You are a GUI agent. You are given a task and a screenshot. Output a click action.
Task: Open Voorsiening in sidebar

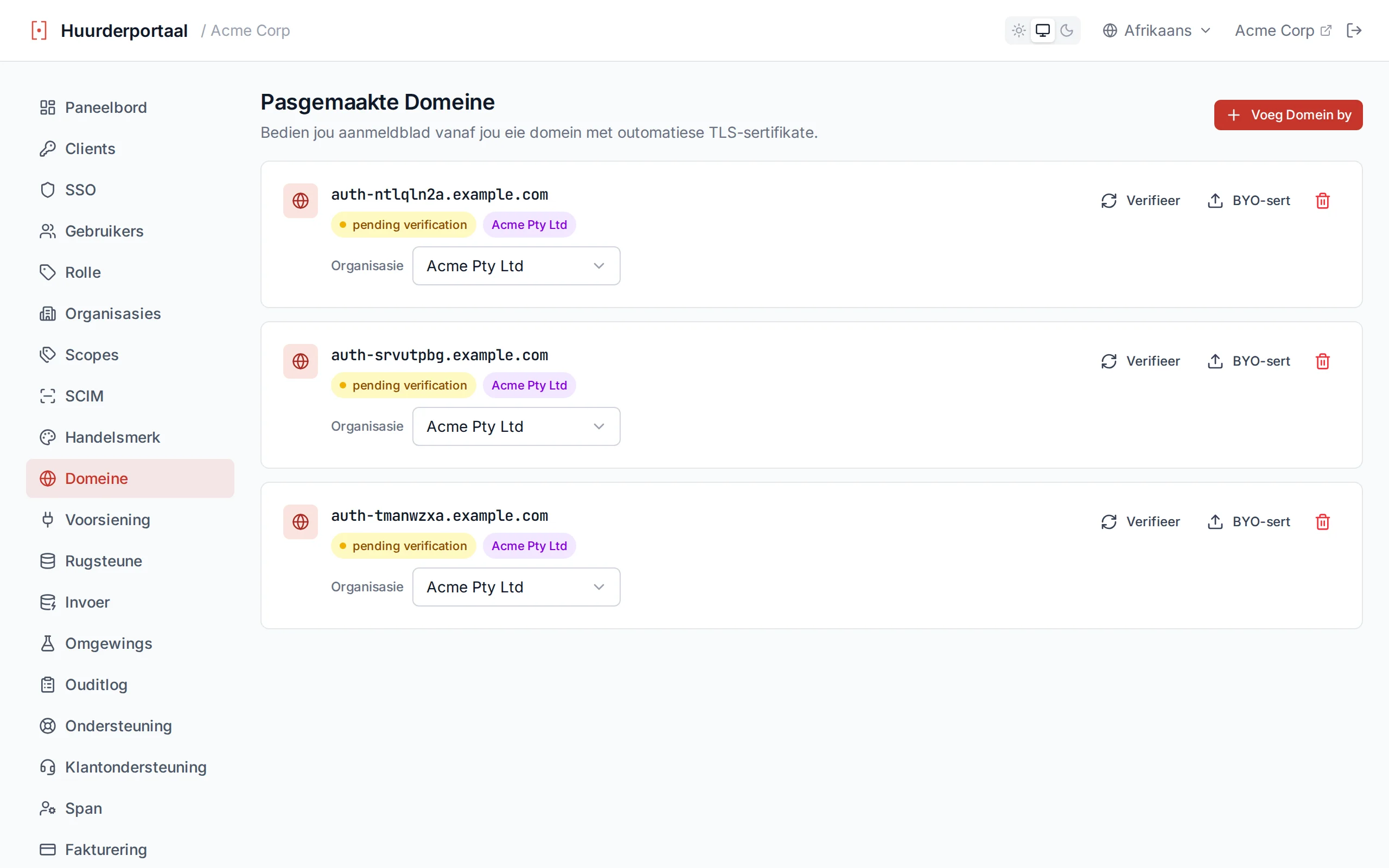click(x=130, y=520)
